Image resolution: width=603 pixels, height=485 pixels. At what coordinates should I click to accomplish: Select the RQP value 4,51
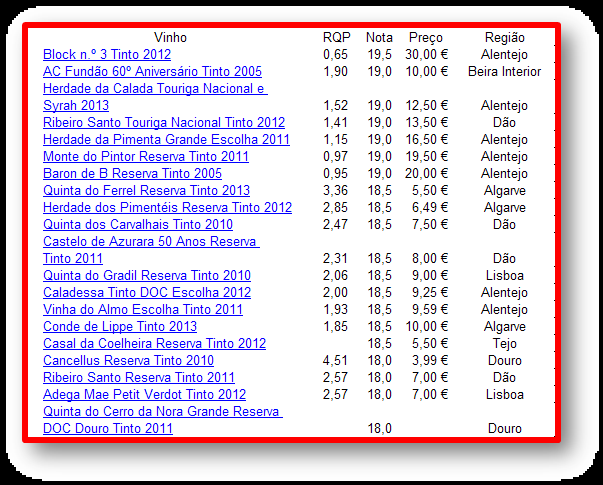click(x=335, y=361)
